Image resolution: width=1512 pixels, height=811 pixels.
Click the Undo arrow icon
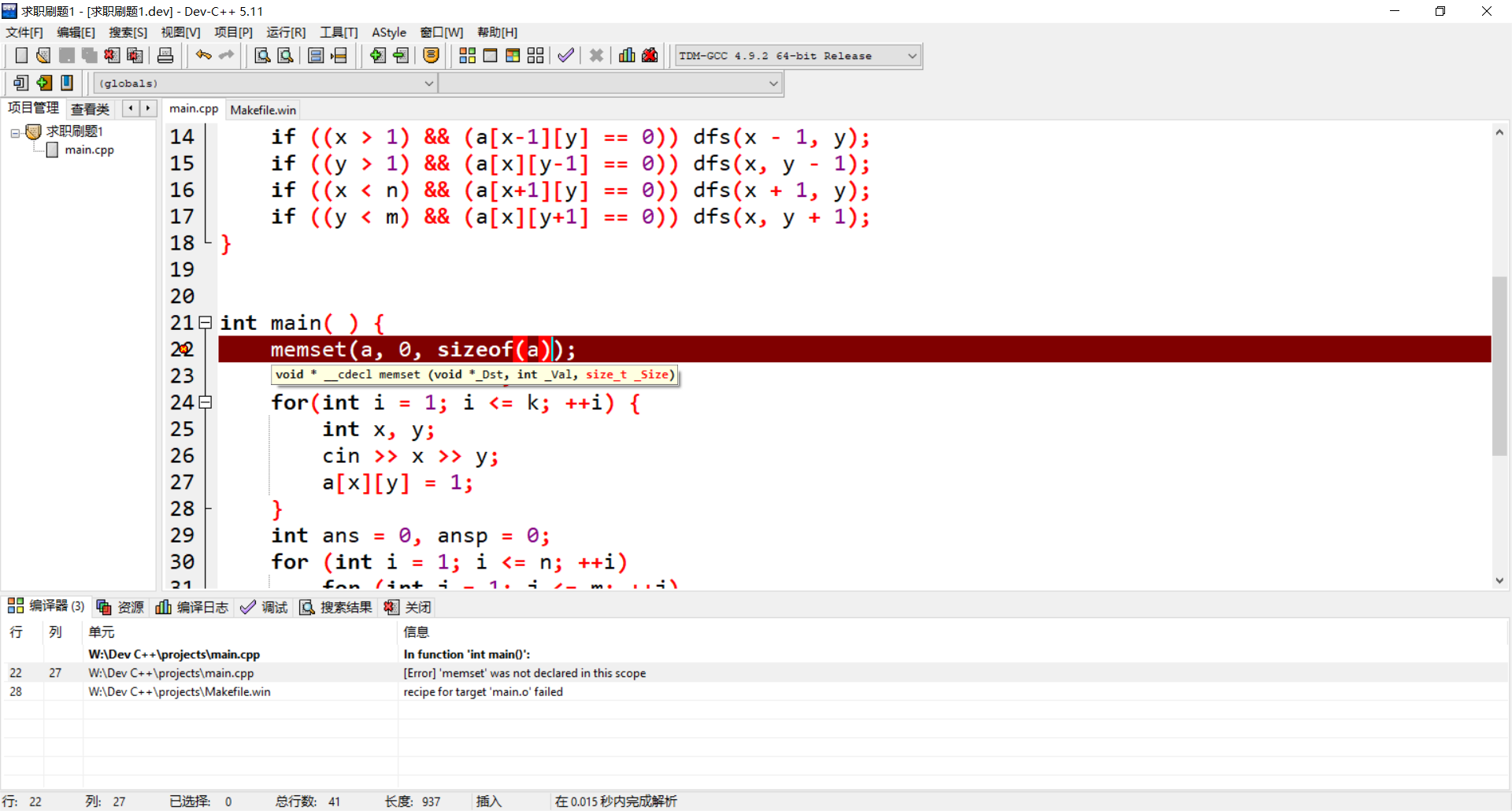coord(202,55)
